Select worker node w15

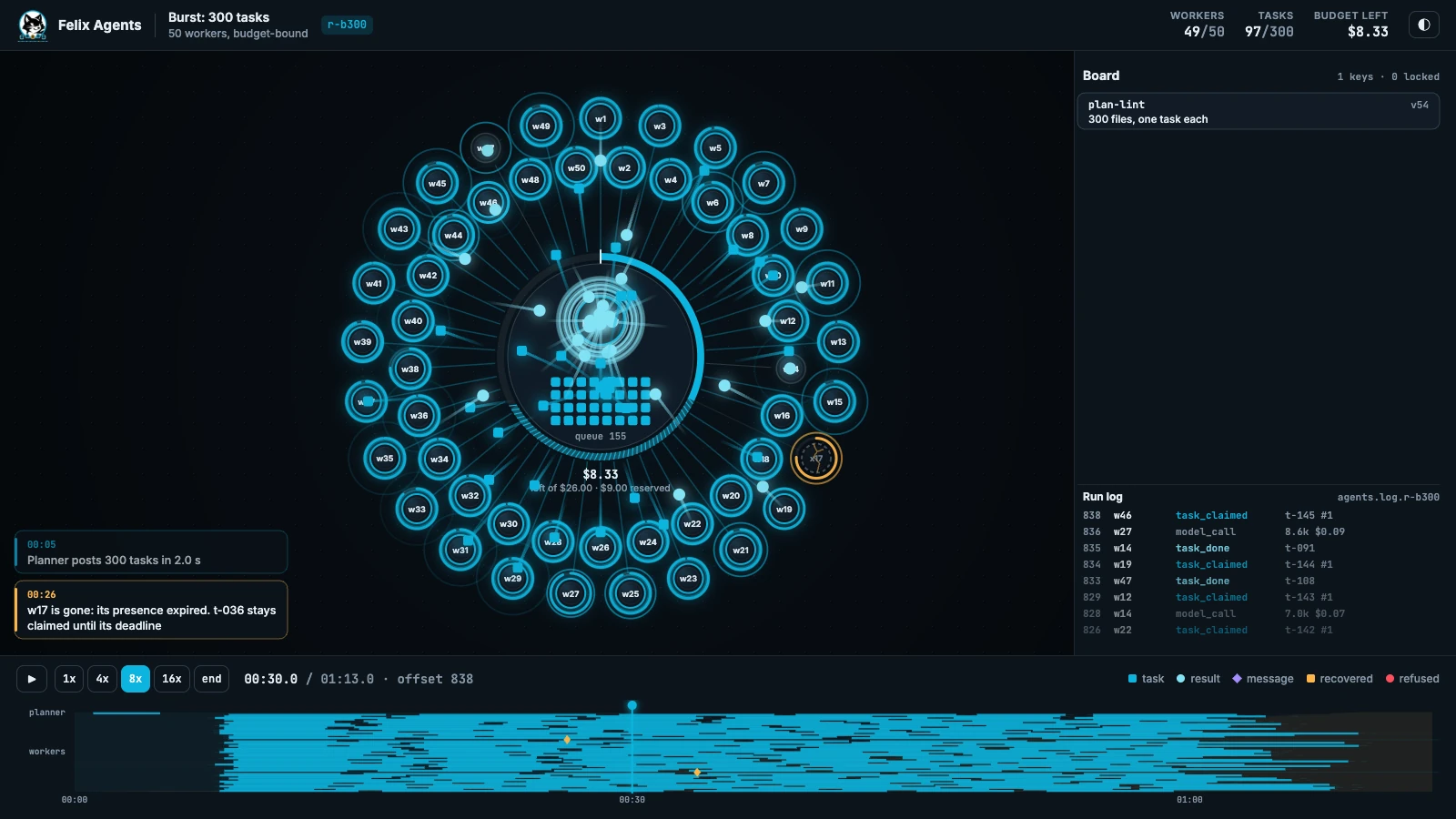pyautogui.click(x=834, y=401)
